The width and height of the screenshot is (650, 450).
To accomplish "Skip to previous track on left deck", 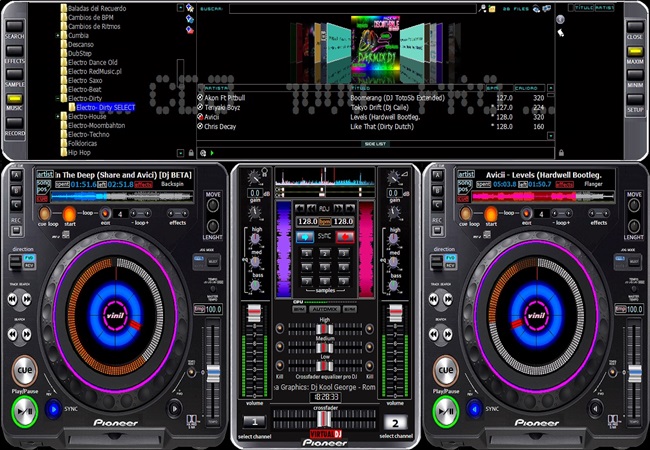I will pos(13,299).
